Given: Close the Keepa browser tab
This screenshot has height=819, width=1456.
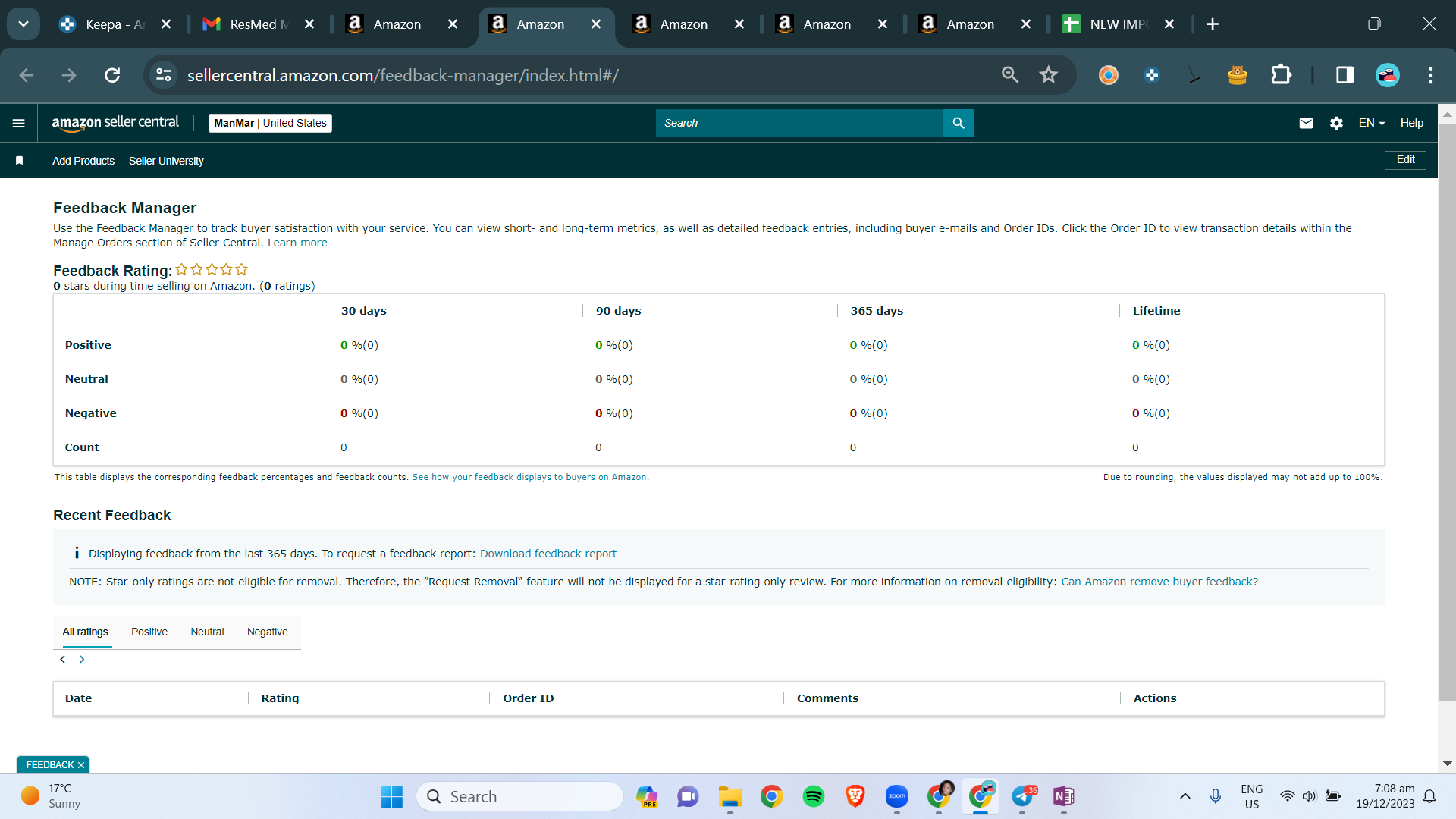Looking at the screenshot, I should [166, 24].
